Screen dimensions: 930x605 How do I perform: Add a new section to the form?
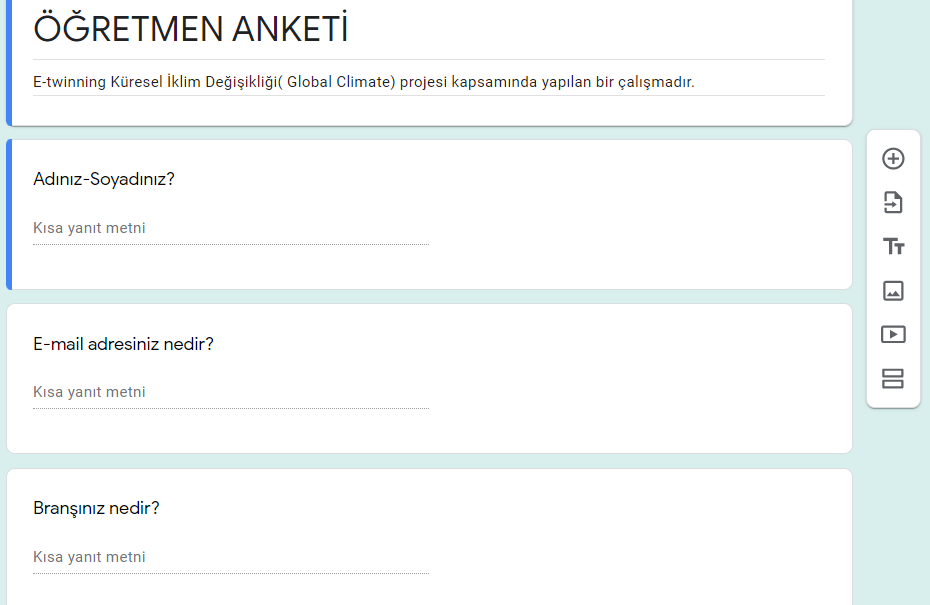893,379
